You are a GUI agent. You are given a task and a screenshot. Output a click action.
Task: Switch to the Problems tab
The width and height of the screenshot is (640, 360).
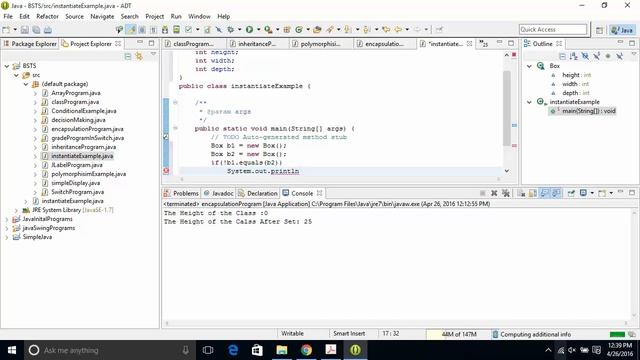(x=181, y=193)
